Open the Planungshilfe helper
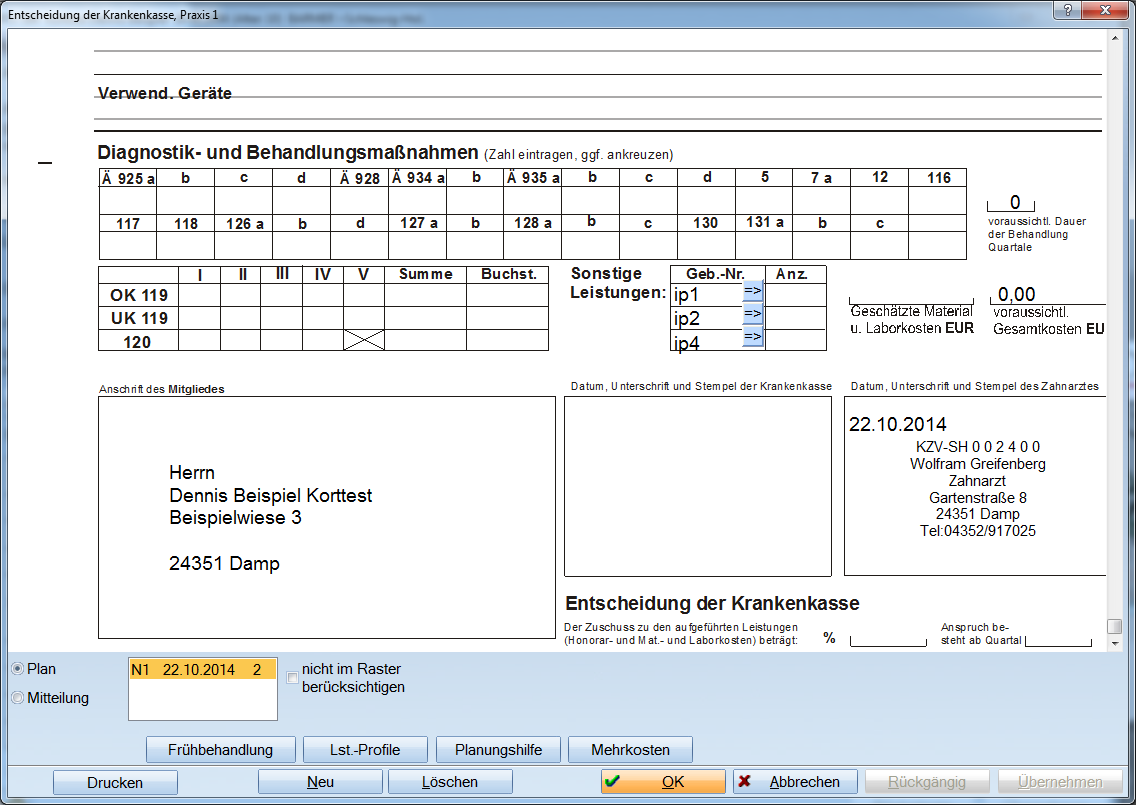The height and width of the screenshot is (805, 1136). [x=498, y=750]
